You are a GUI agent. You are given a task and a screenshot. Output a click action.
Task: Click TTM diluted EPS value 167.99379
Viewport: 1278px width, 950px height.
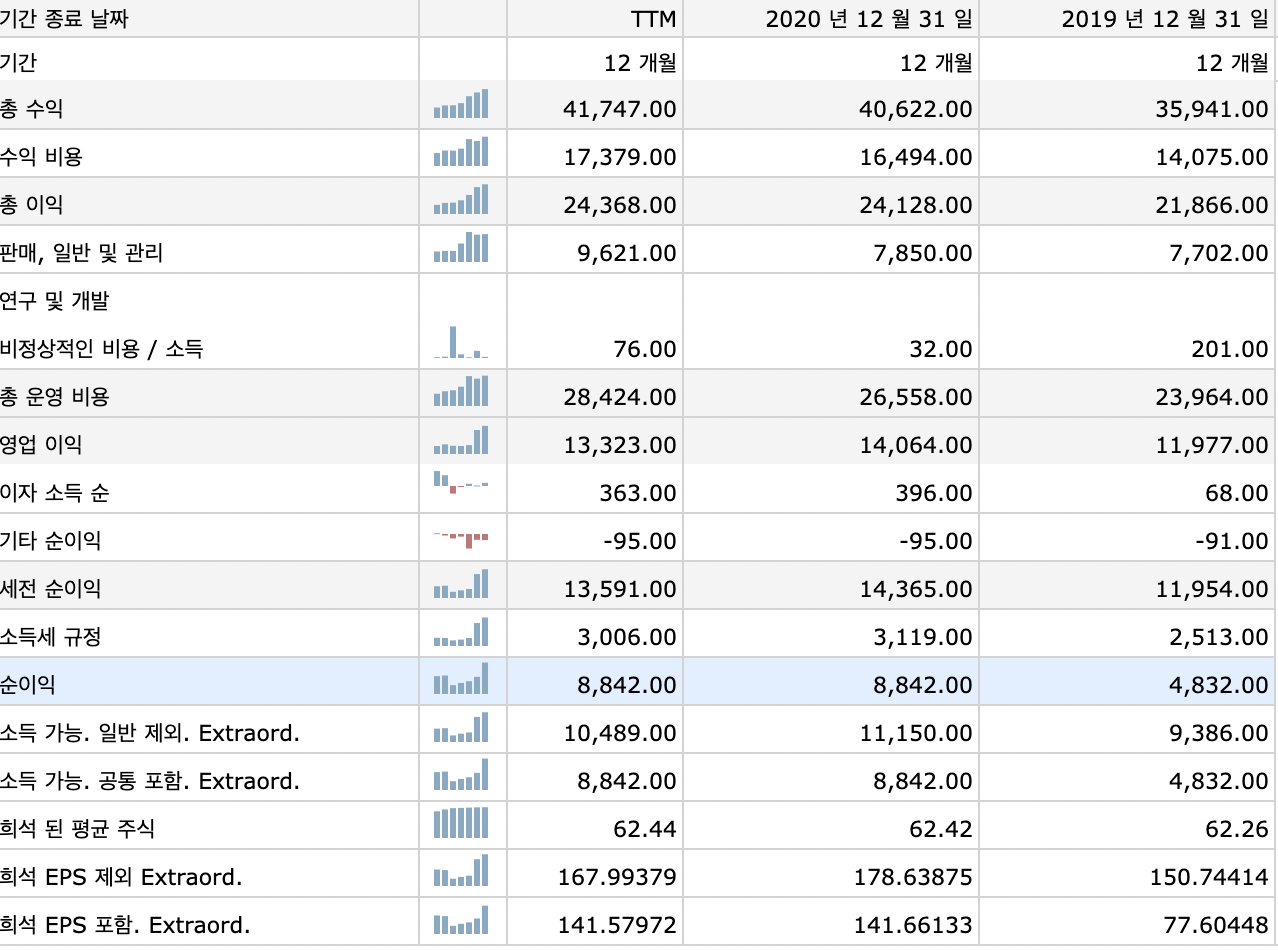tap(617, 877)
